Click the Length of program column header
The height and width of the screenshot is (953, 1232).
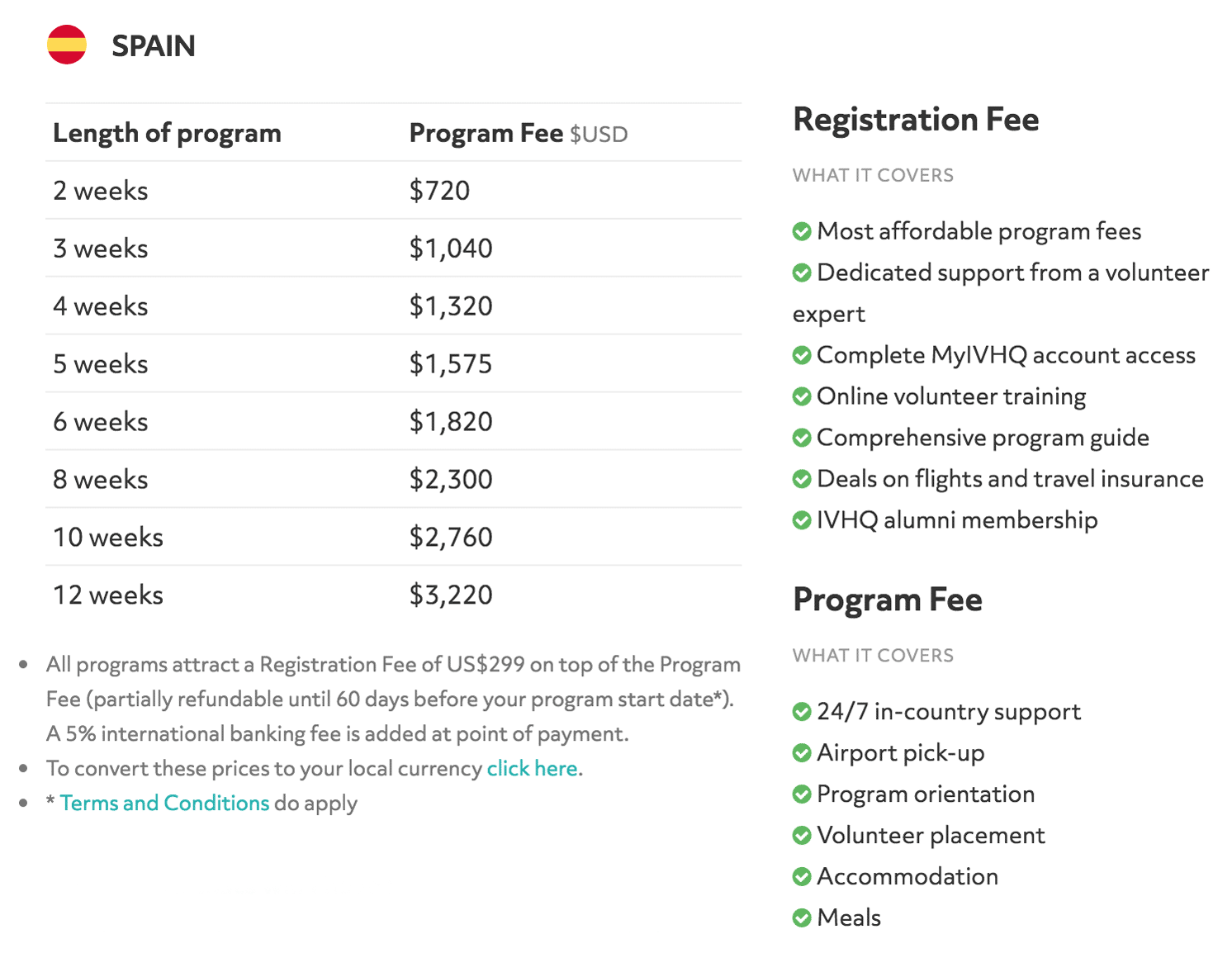click(167, 133)
